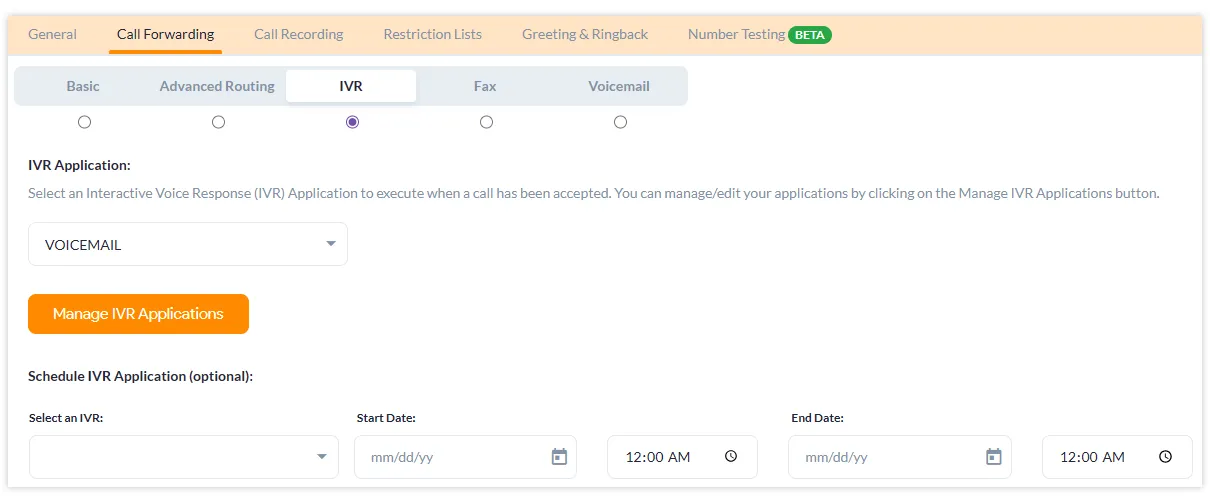Open the Call Forwarding tab

tap(165, 34)
